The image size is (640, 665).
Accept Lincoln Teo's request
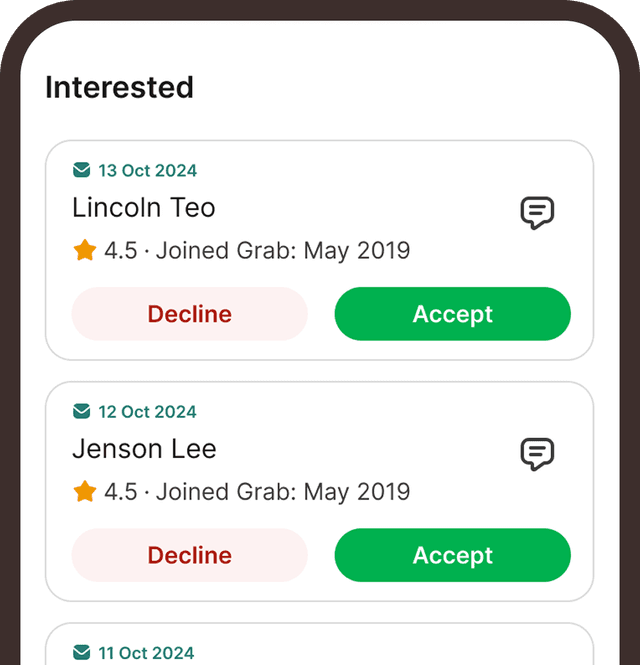(x=452, y=314)
